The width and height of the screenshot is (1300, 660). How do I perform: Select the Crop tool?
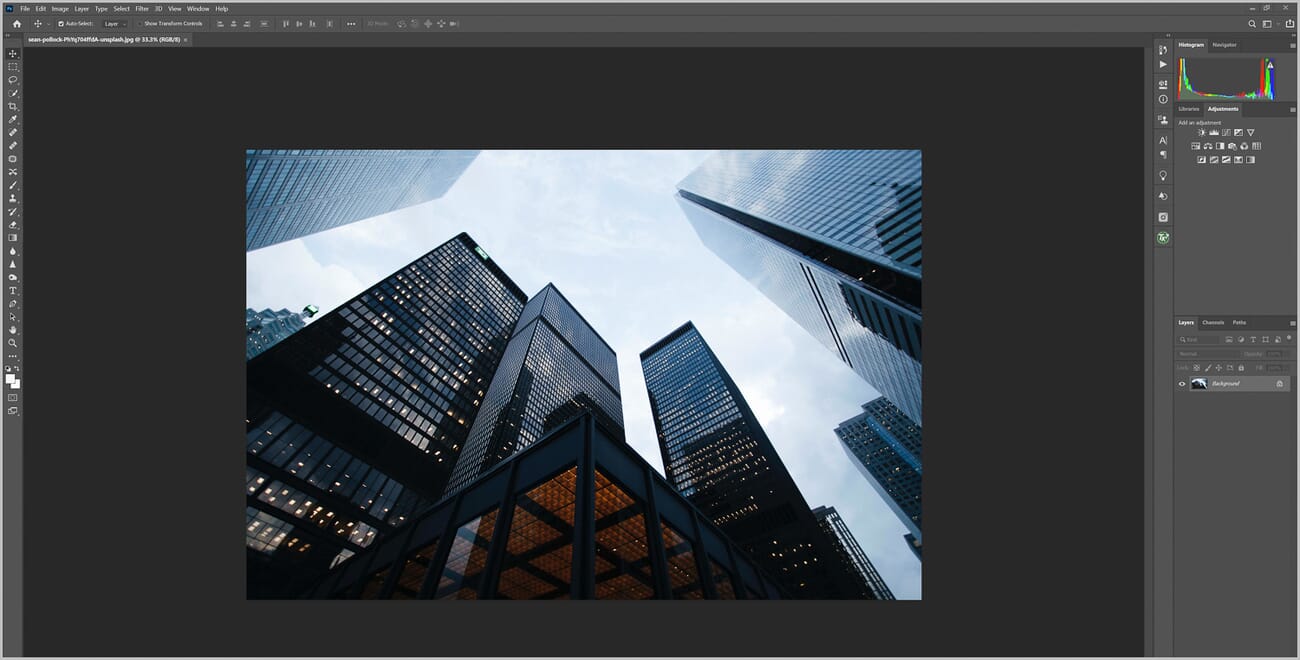13,105
